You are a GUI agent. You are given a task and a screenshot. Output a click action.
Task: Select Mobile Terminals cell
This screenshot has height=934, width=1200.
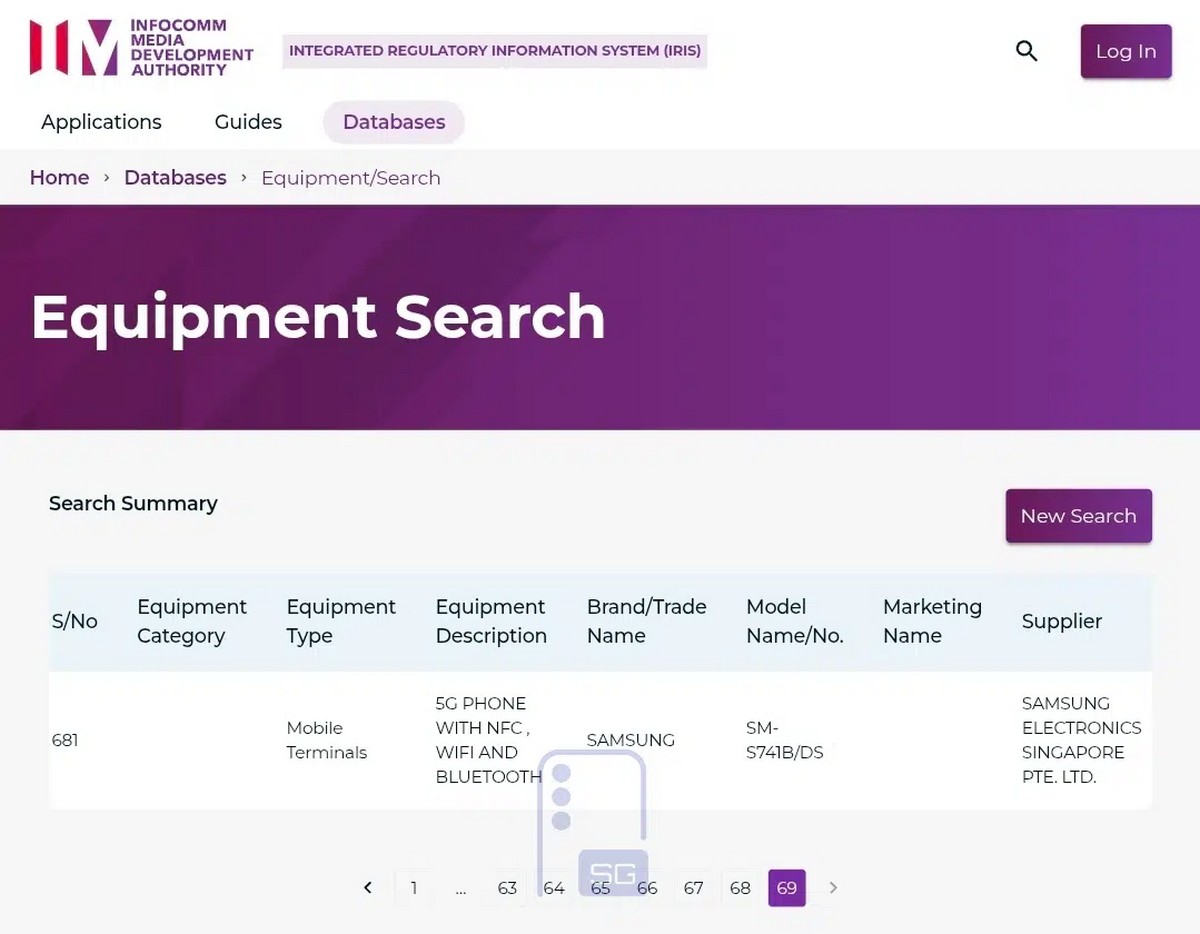[x=326, y=740]
